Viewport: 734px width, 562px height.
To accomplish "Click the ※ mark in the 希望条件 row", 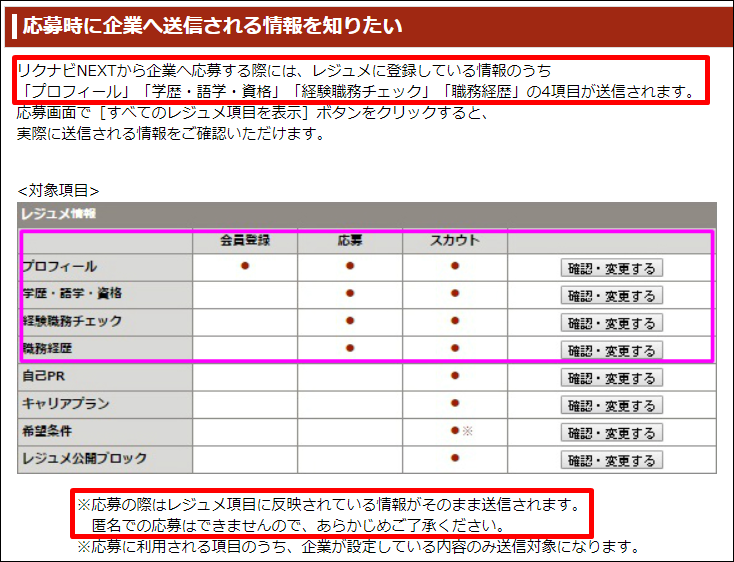I will (466, 431).
